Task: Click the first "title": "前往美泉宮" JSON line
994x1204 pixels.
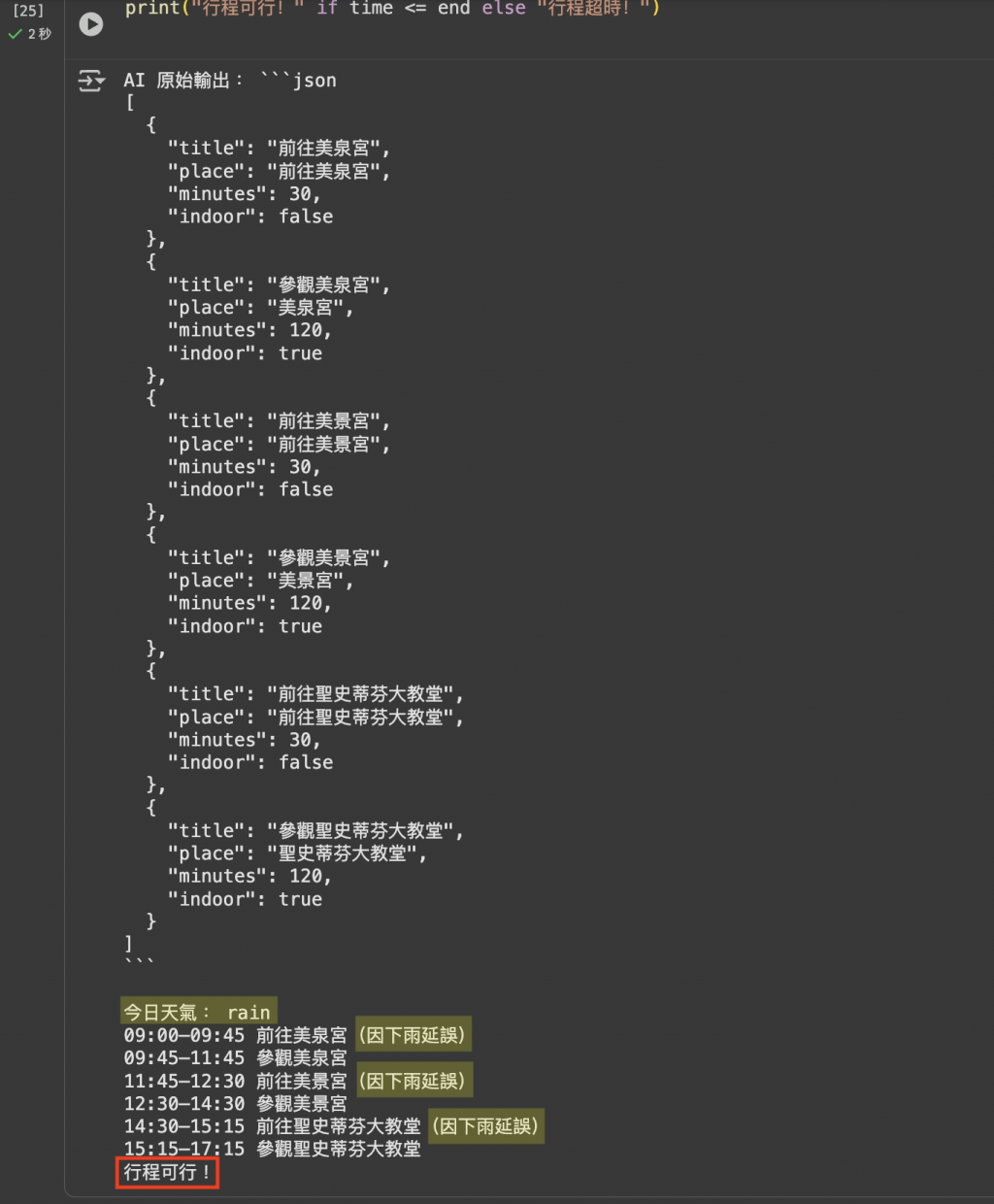Action: 279,149
